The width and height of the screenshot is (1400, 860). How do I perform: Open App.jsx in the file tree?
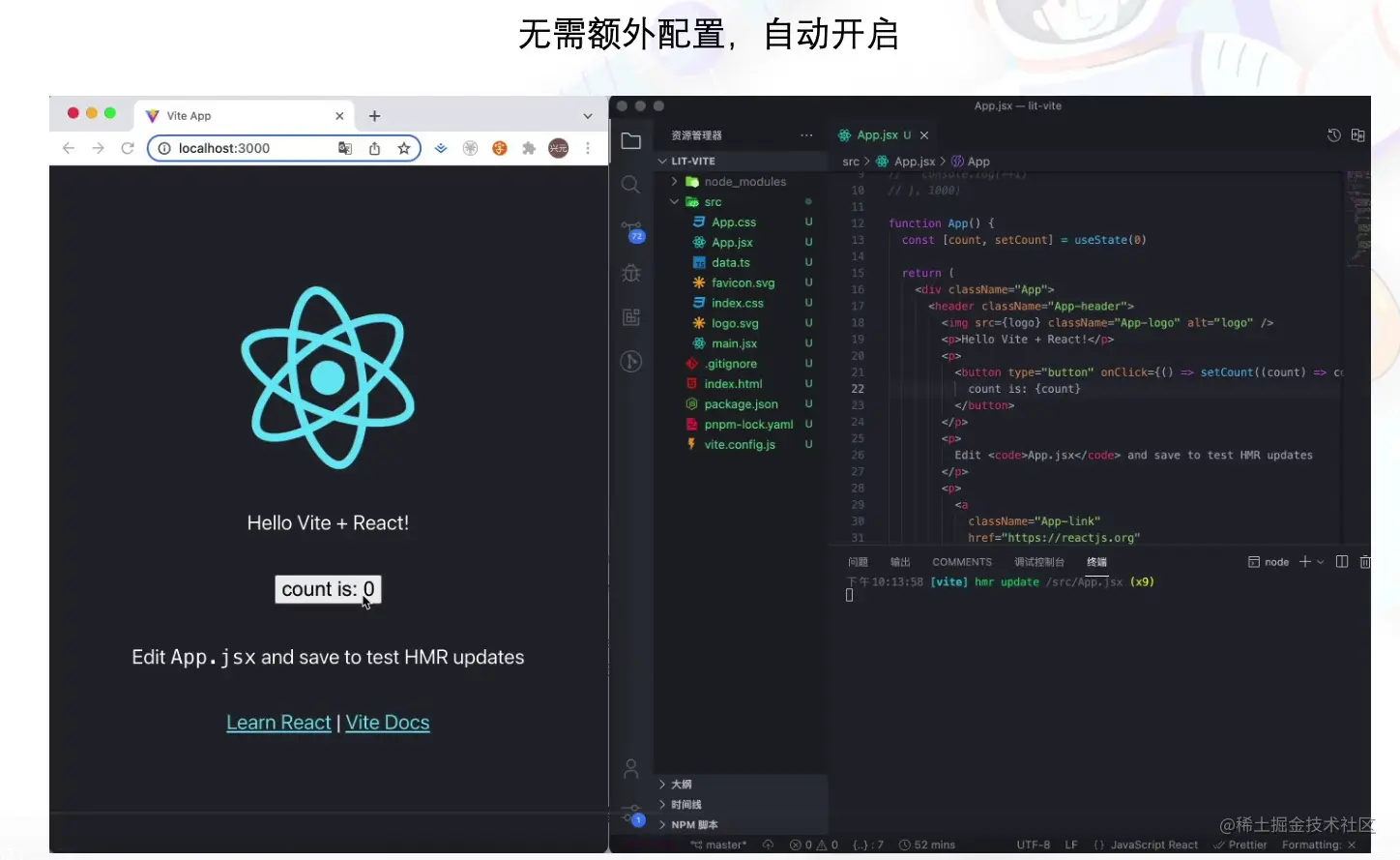tap(732, 243)
